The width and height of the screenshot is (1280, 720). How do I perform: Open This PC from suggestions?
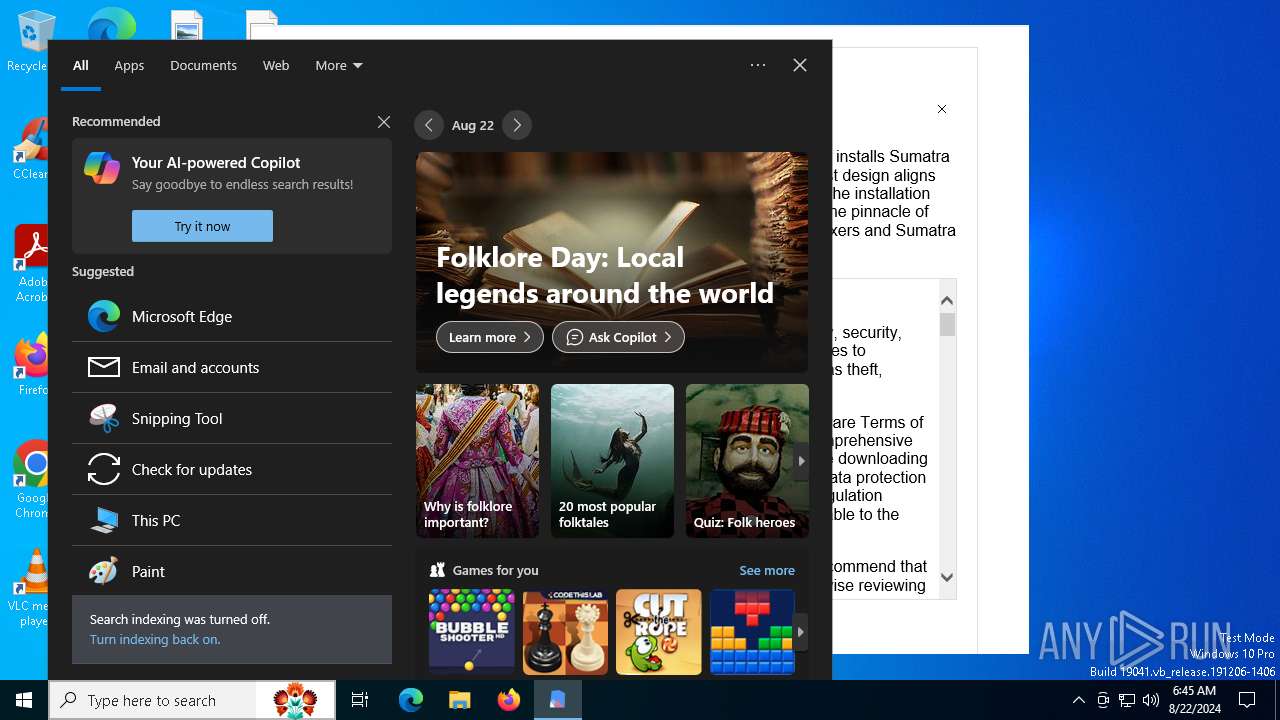point(232,520)
